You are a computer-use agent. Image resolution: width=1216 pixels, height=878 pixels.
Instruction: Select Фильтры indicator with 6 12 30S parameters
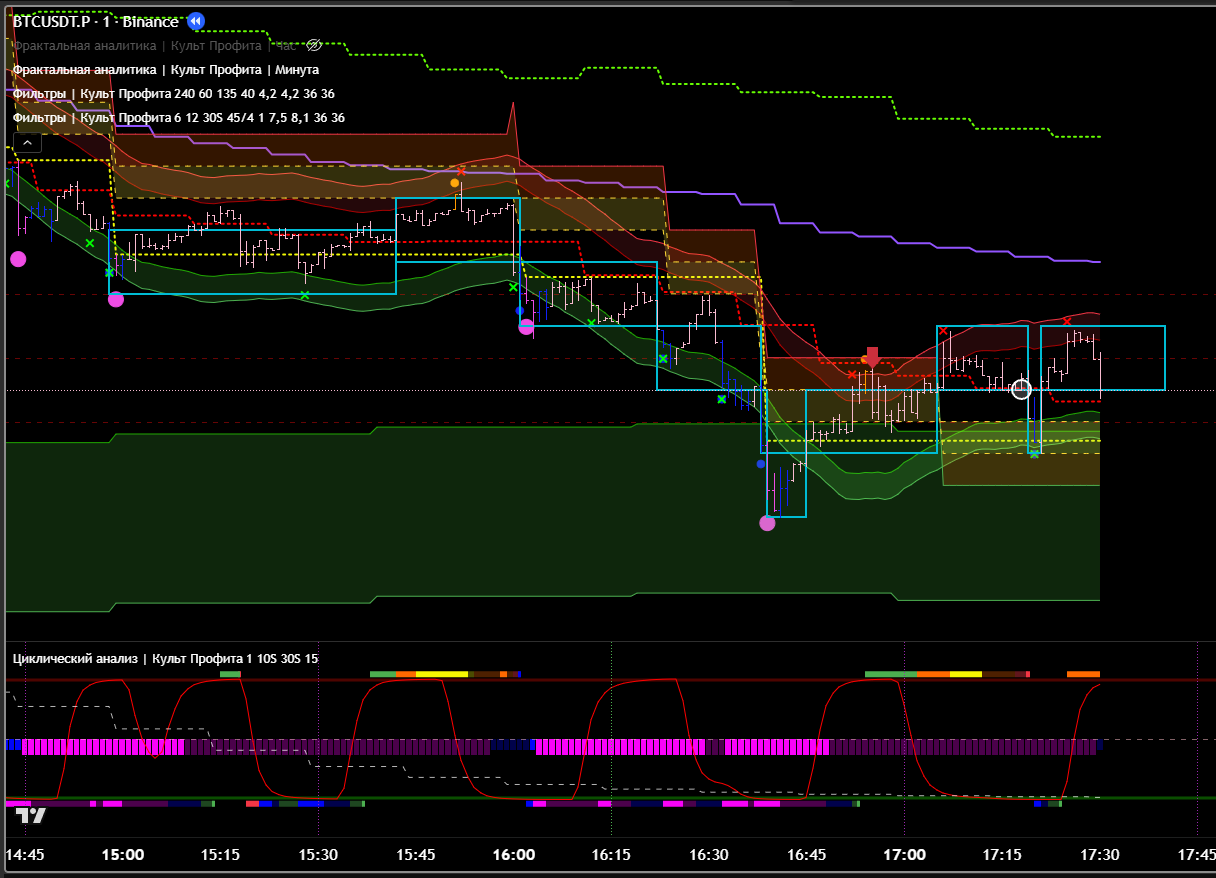pos(178,117)
